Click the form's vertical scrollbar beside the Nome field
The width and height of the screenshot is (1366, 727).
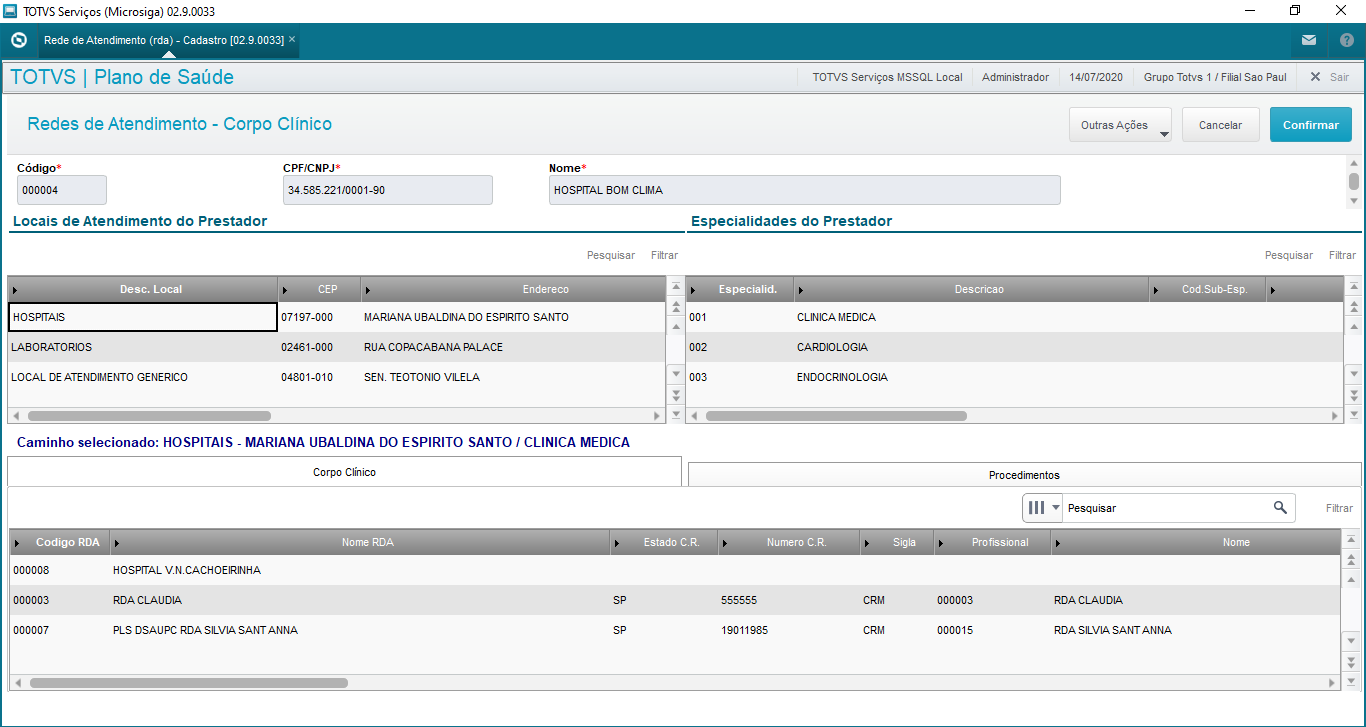click(x=1354, y=181)
